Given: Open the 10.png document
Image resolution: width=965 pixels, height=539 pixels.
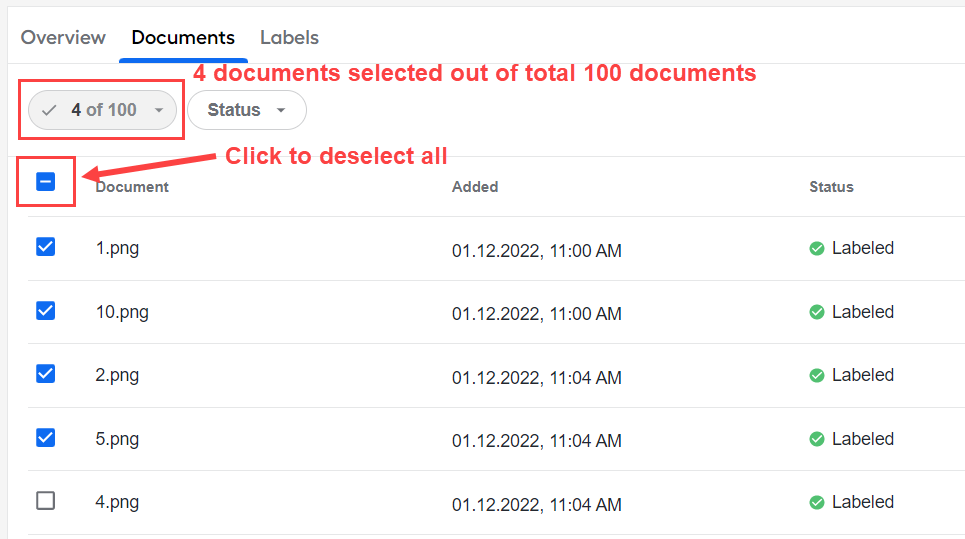Looking at the screenshot, I should coord(122,313).
